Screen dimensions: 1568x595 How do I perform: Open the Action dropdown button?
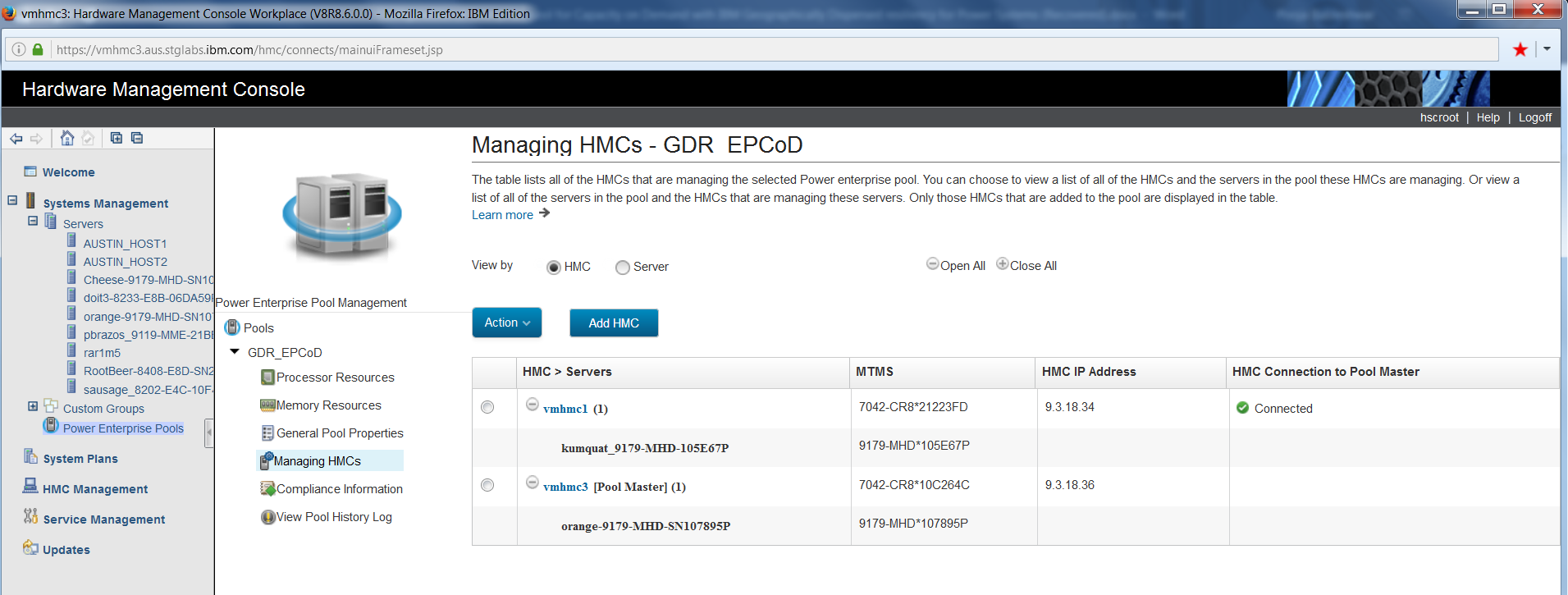click(507, 323)
